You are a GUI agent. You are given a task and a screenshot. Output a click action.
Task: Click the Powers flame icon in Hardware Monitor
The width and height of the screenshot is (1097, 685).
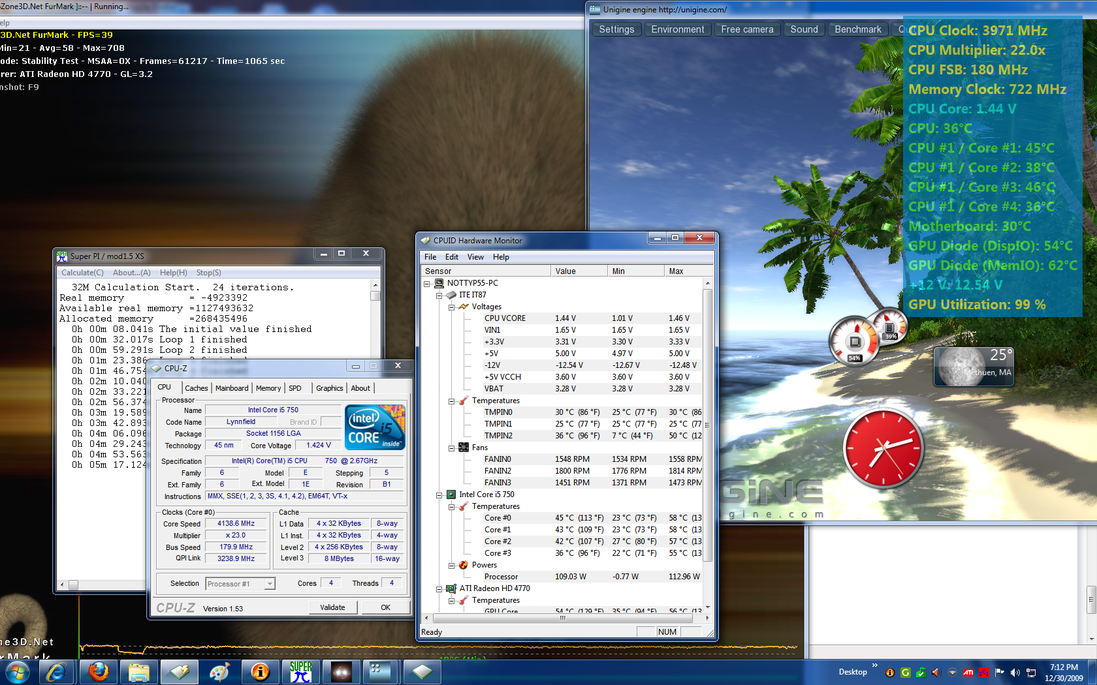coord(463,565)
